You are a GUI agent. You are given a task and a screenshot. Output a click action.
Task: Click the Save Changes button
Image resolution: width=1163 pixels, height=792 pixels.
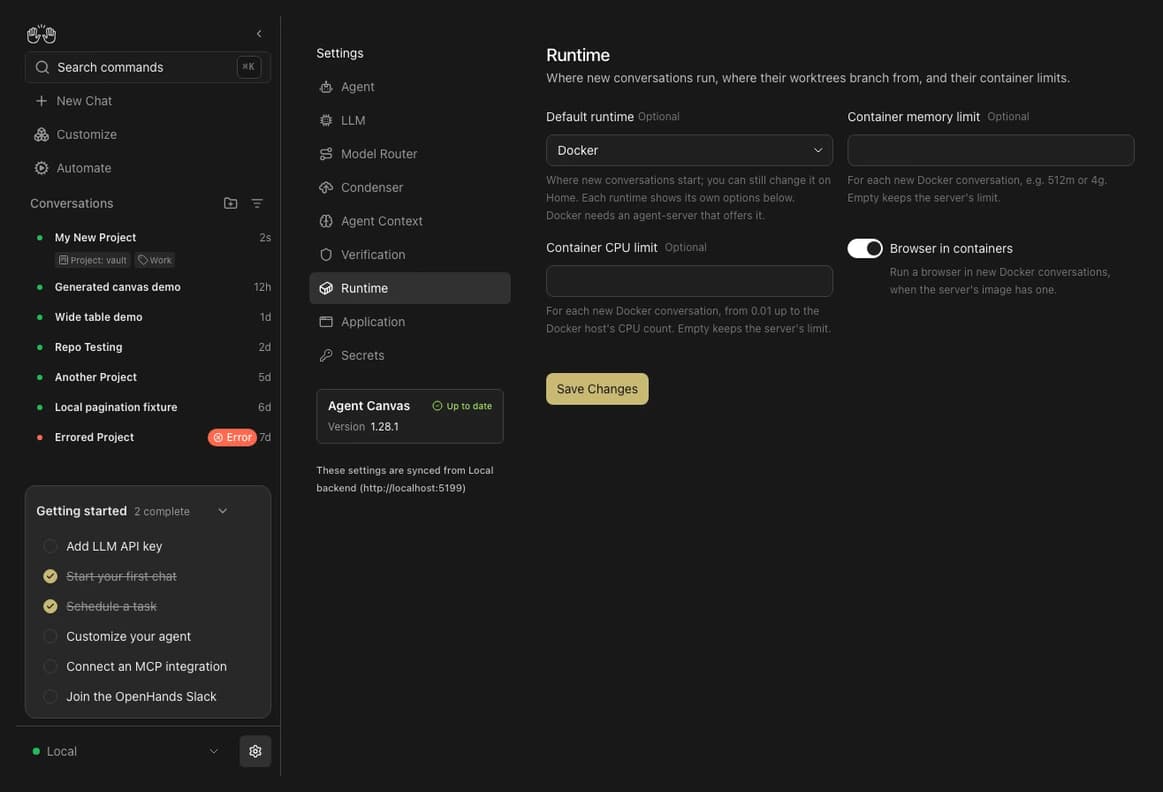coord(597,389)
